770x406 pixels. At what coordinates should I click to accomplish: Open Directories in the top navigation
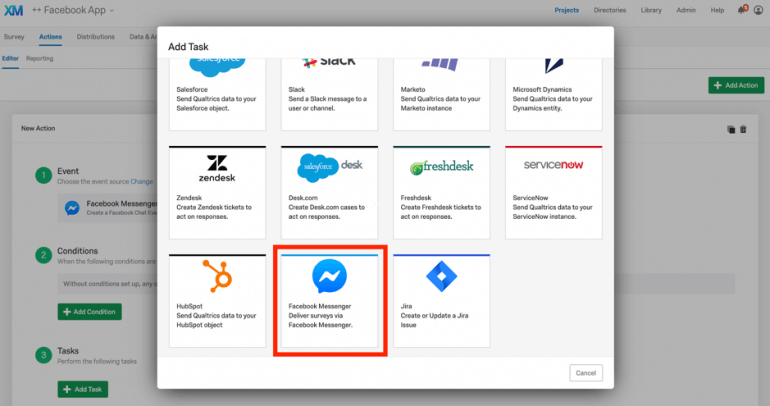[x=609, y=10]
